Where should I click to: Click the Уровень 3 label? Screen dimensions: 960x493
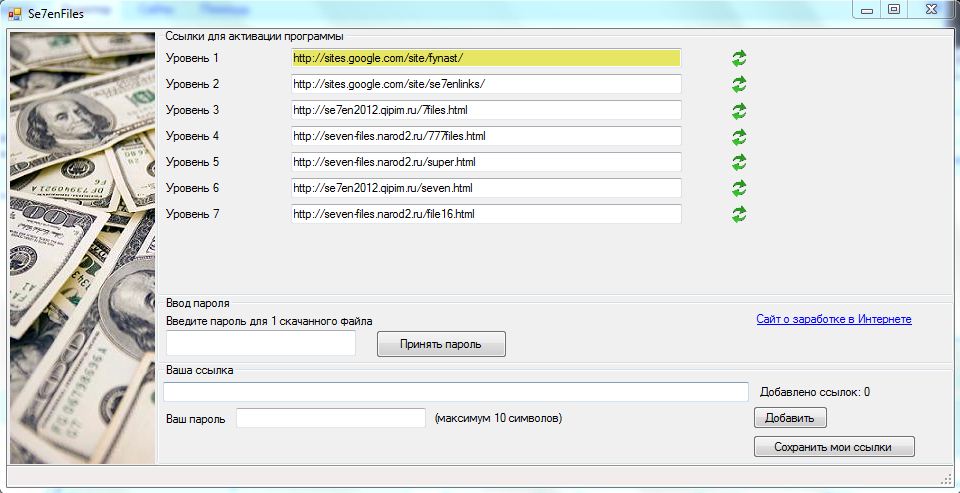click(x=192, y=110)
